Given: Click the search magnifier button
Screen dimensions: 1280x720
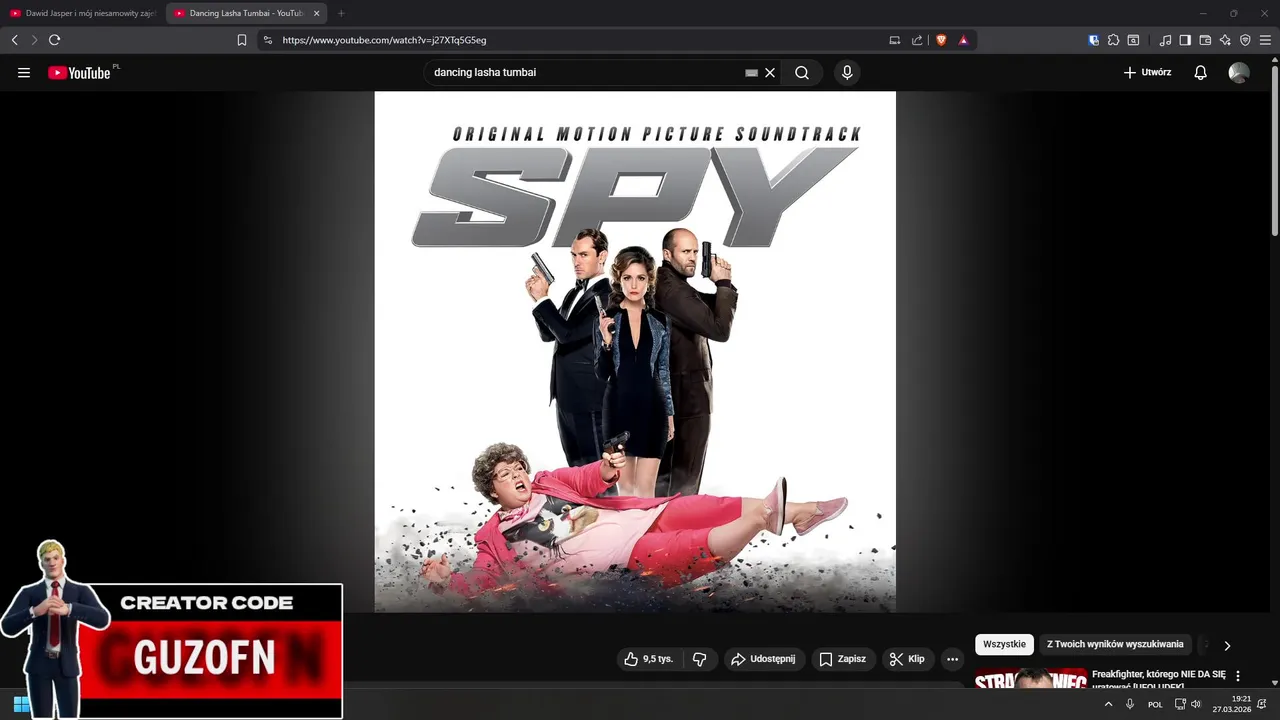Looking at the screenshot, I should tap(802, 73).
